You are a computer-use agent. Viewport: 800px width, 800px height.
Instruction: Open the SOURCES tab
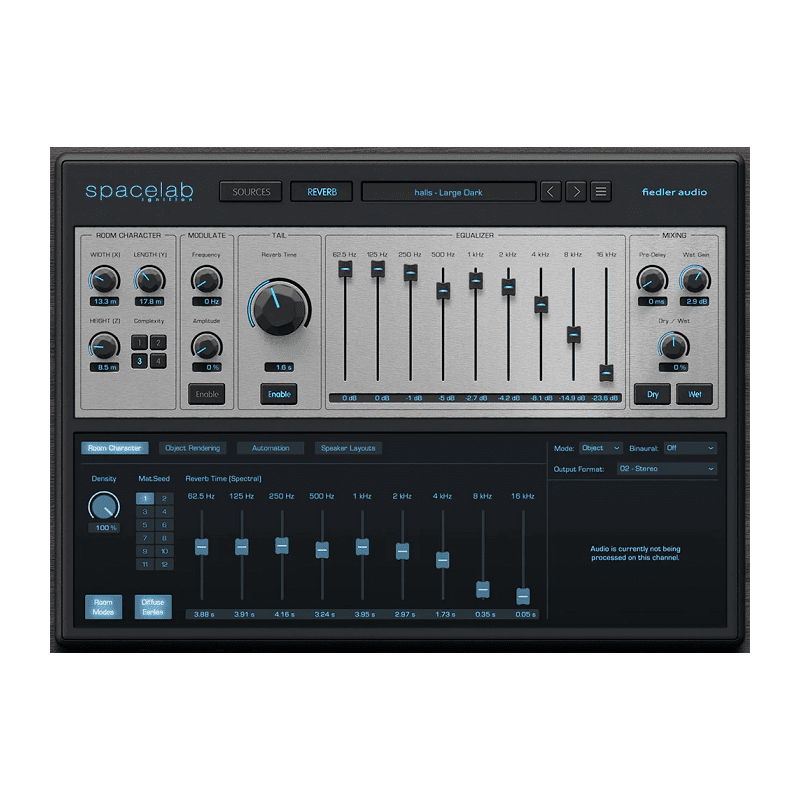click(250, 191)
